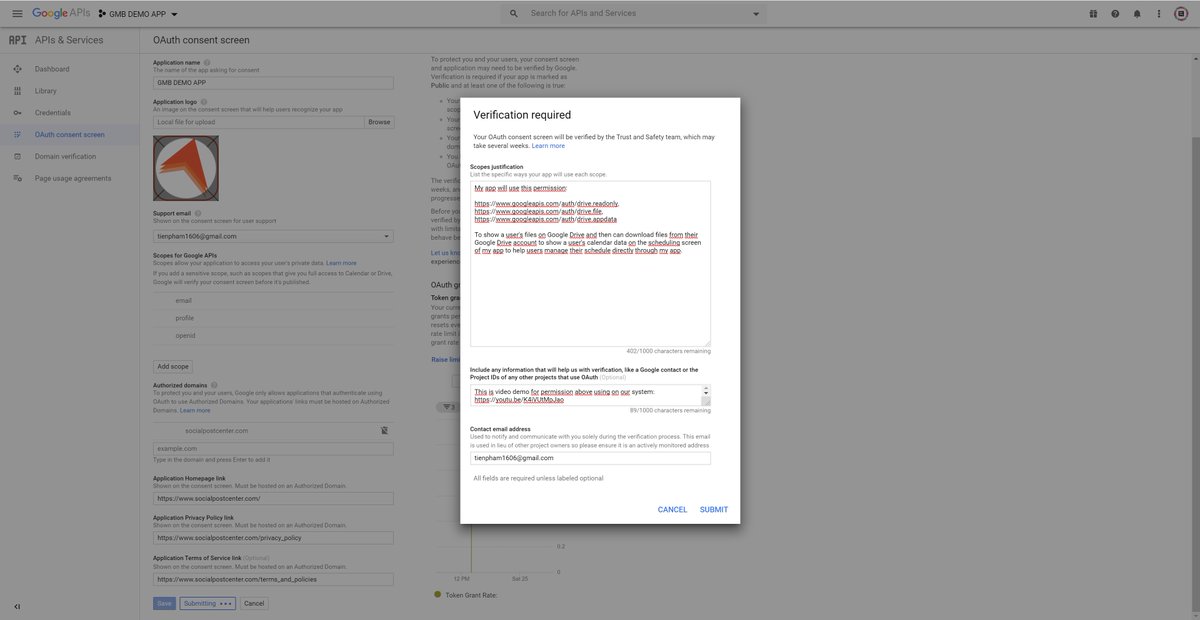This screenshot has height=620, width=1200.
Task: Delete the socialpostcenter.com domain trash icon
Action: 384,430
